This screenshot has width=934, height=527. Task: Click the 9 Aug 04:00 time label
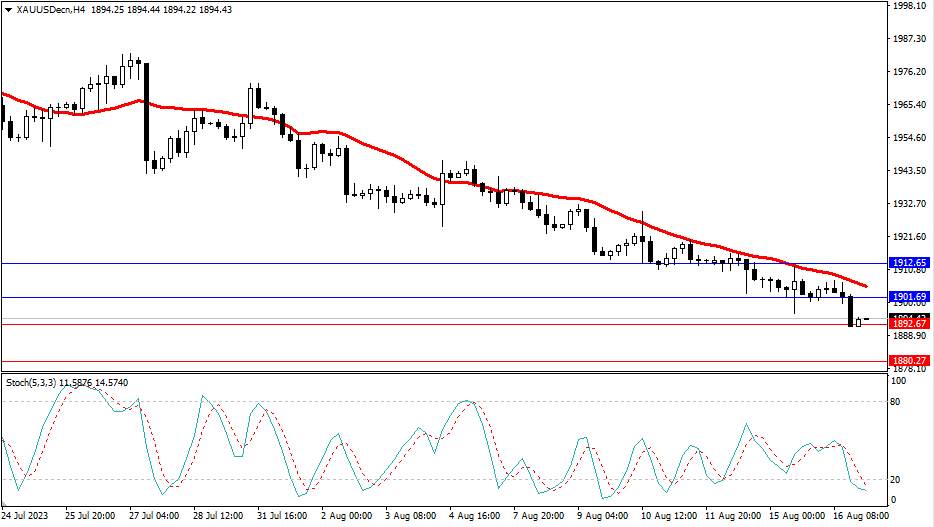pyautogui.click(x=603, y=517)
